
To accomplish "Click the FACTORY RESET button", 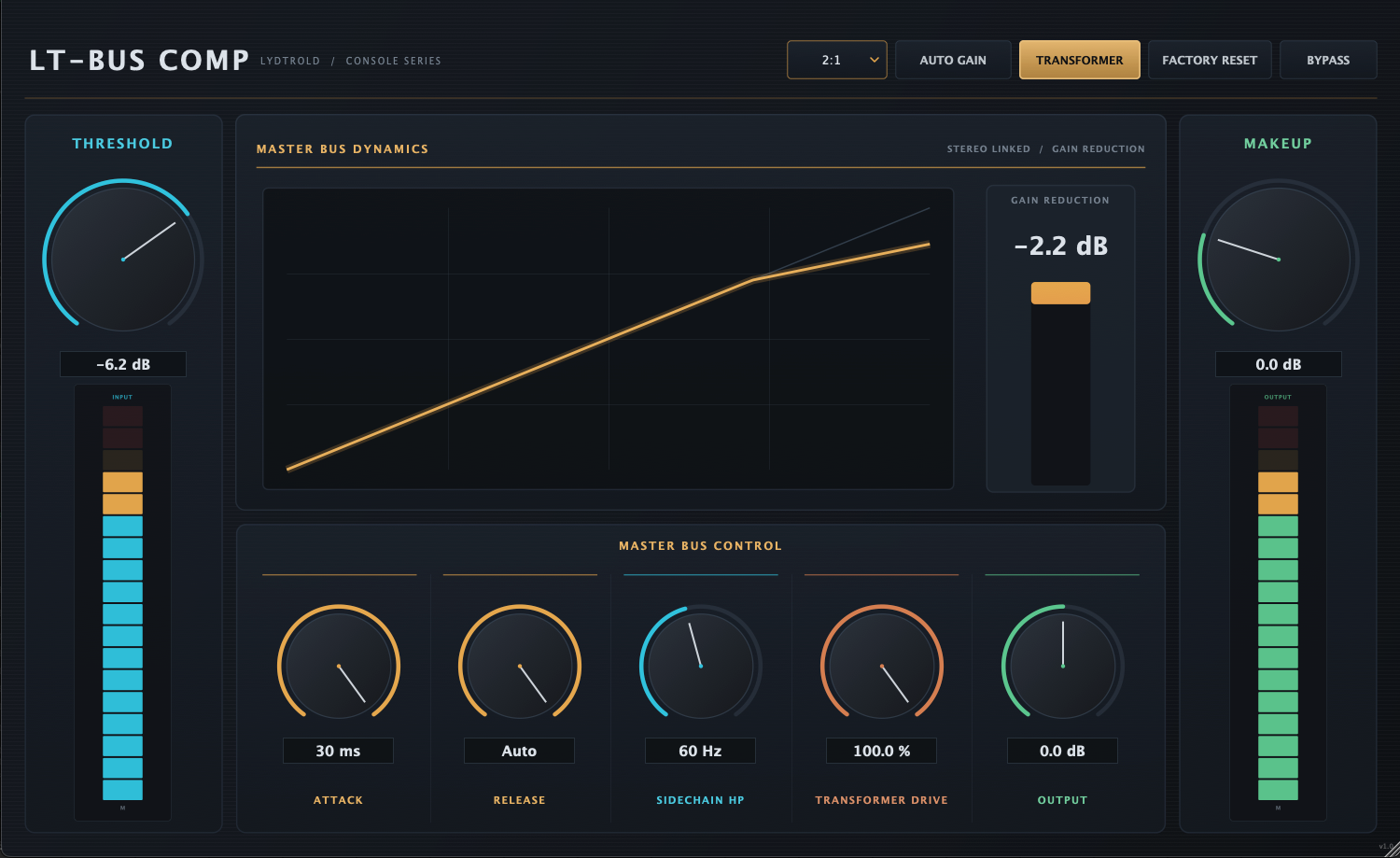I will (1210, 60).
